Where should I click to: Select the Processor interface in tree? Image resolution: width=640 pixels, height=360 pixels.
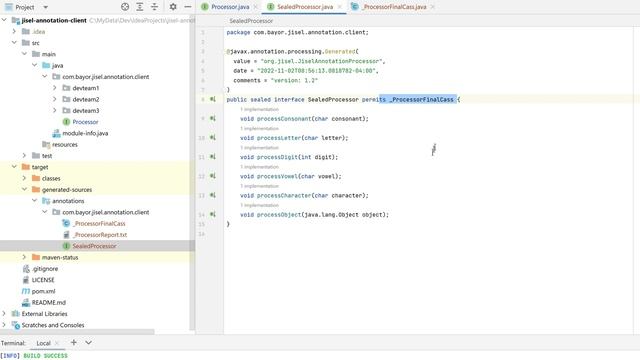click(85, 122)
